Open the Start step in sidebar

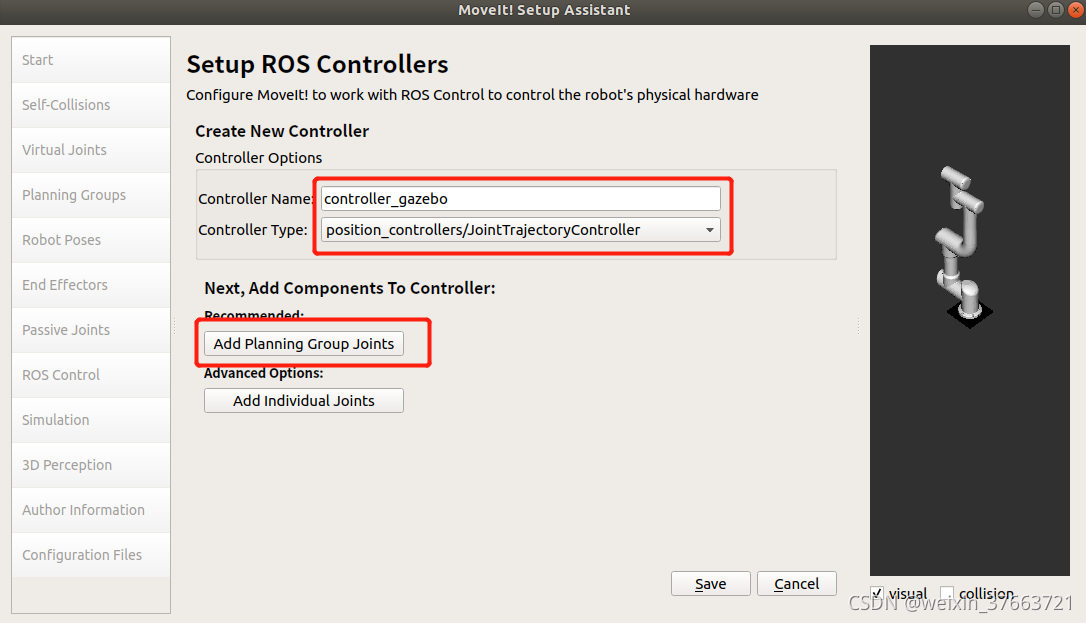tap(91, 60)
